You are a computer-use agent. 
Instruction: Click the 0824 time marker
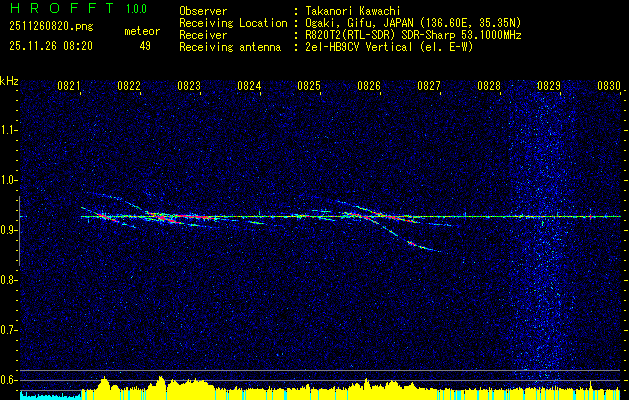click(x=249, y=85)
